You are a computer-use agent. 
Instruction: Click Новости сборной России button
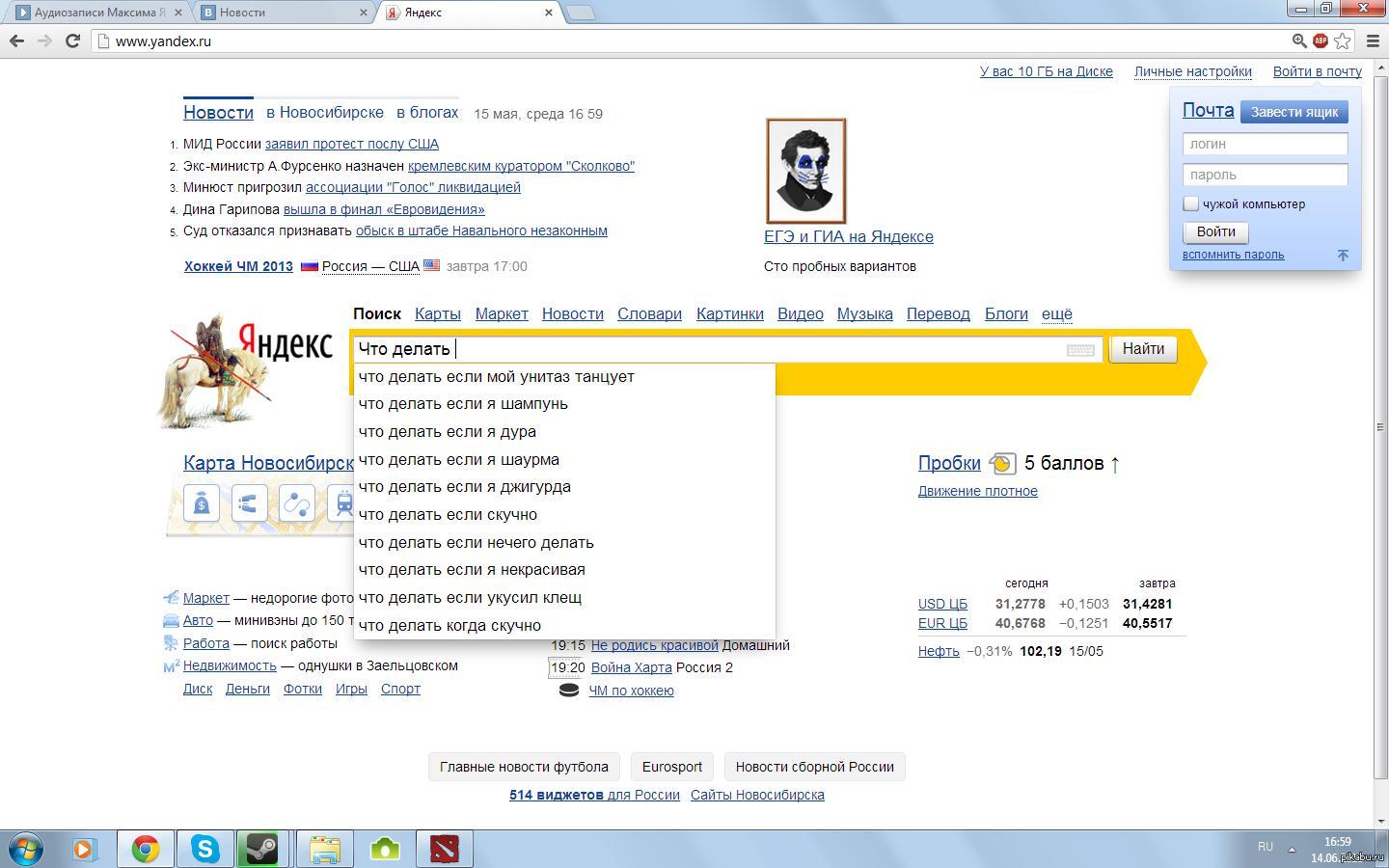click(815, 767)
